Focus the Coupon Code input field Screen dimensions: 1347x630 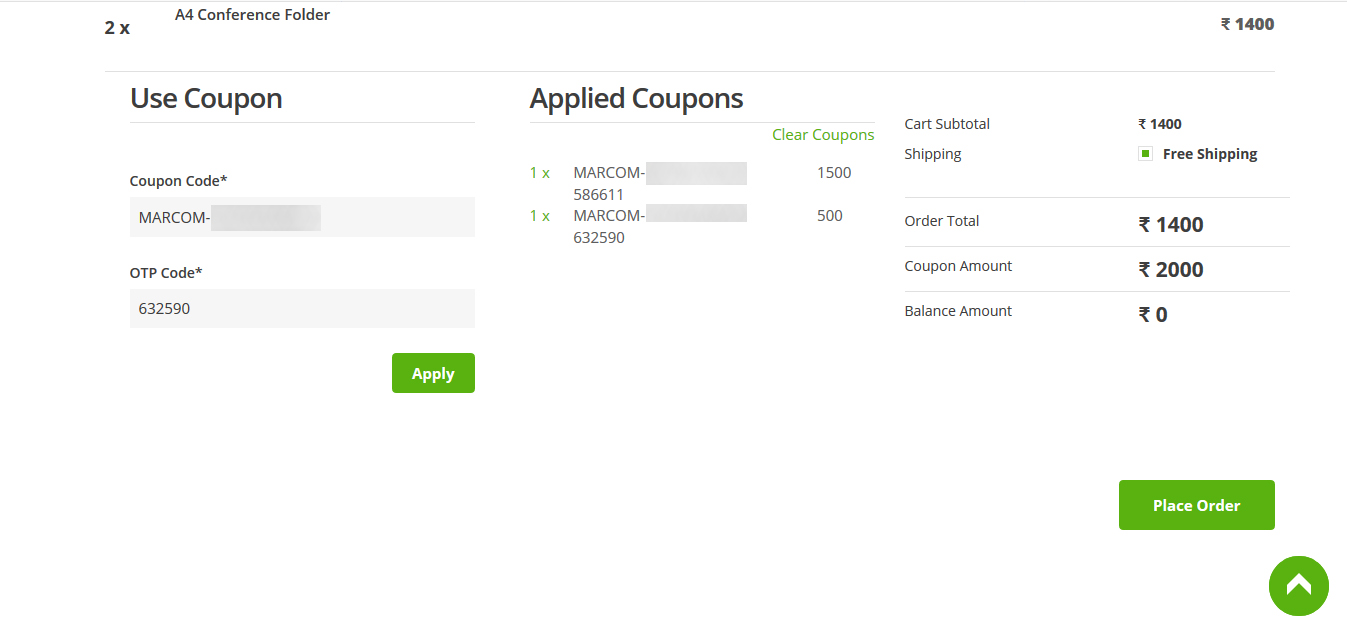302,217
